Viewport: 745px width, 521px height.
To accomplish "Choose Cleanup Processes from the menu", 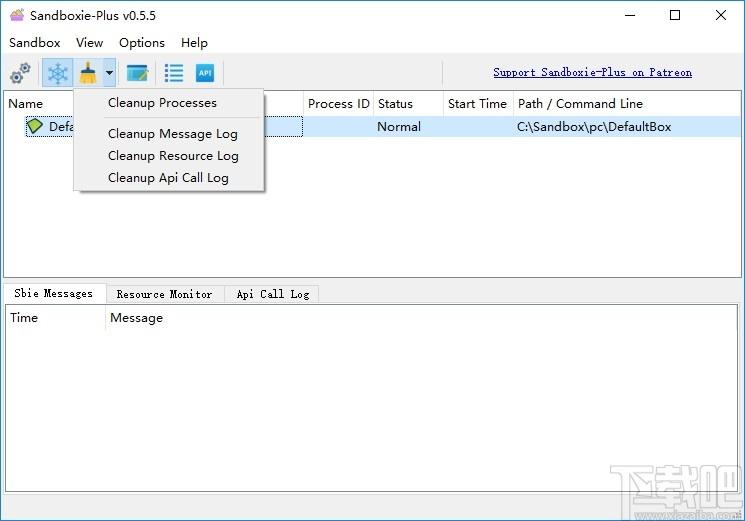I will coord(162,103).
